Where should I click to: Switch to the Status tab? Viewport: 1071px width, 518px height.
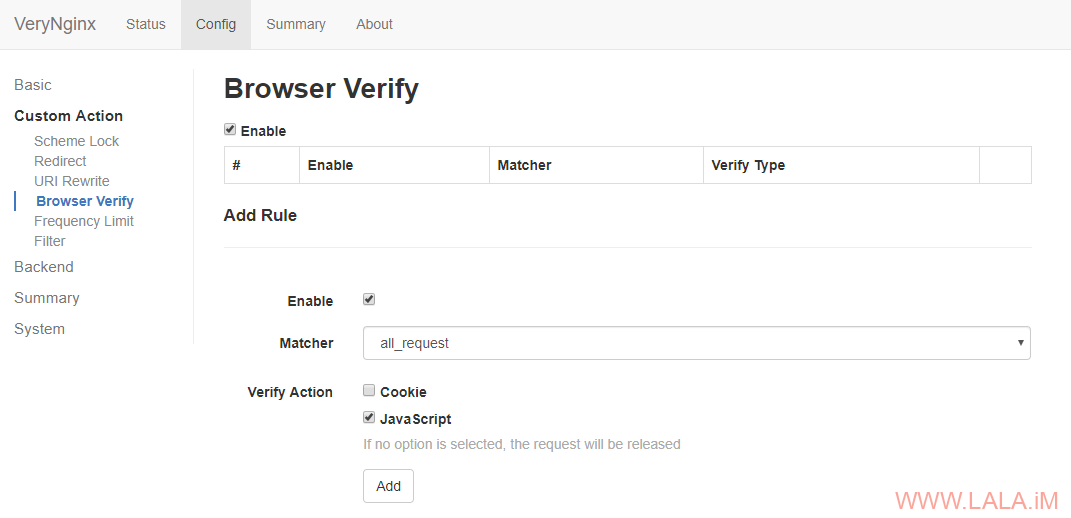pos(145,25)
